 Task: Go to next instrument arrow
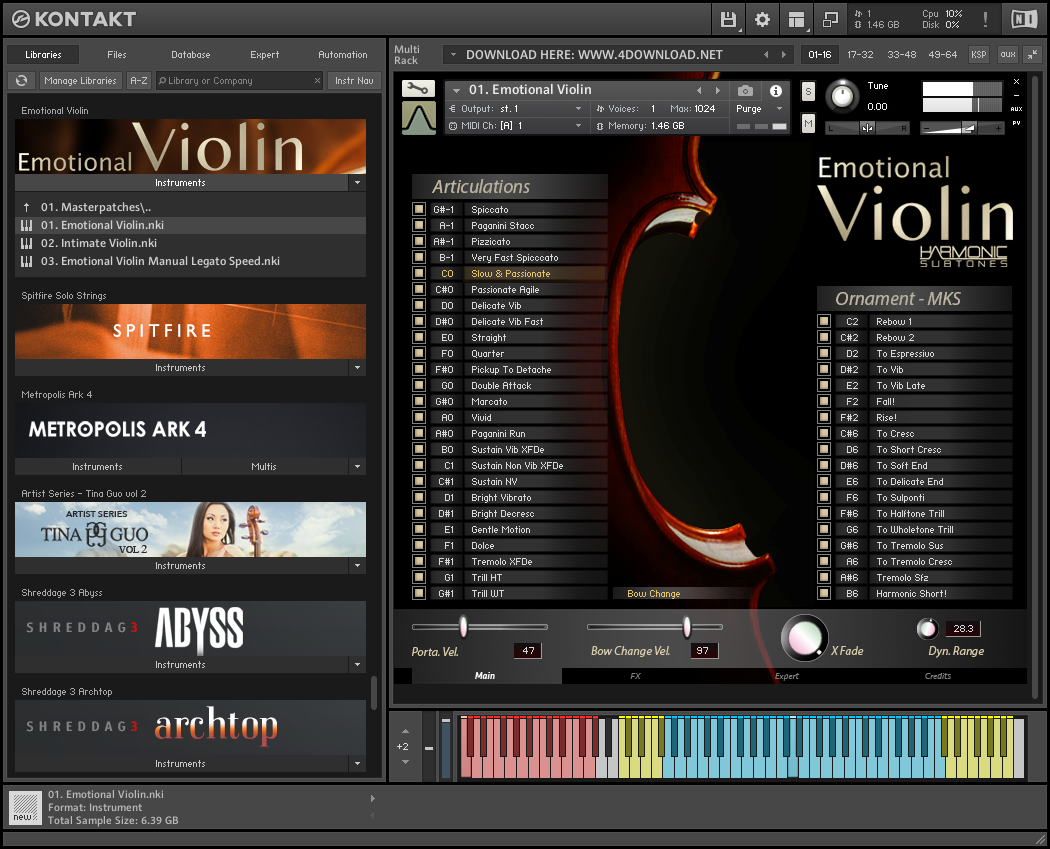[x=718, y=90]
